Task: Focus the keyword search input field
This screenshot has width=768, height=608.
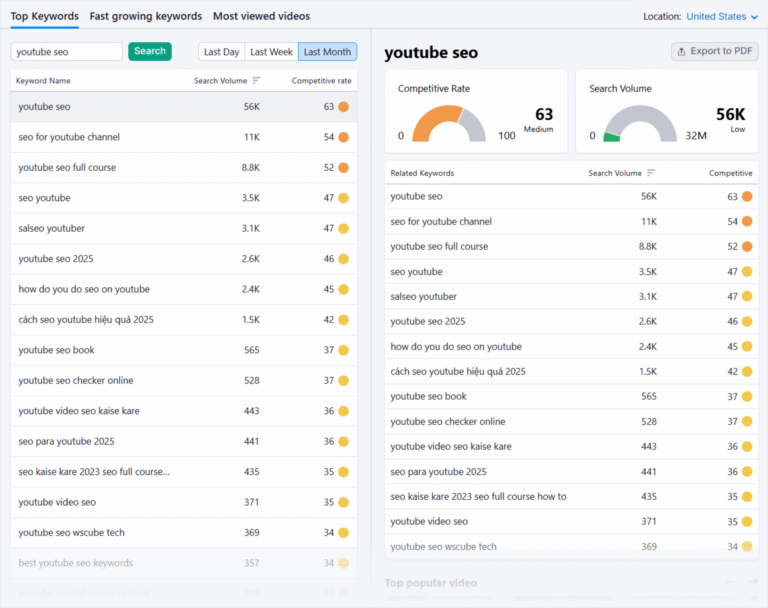Action: coord(66,51)
